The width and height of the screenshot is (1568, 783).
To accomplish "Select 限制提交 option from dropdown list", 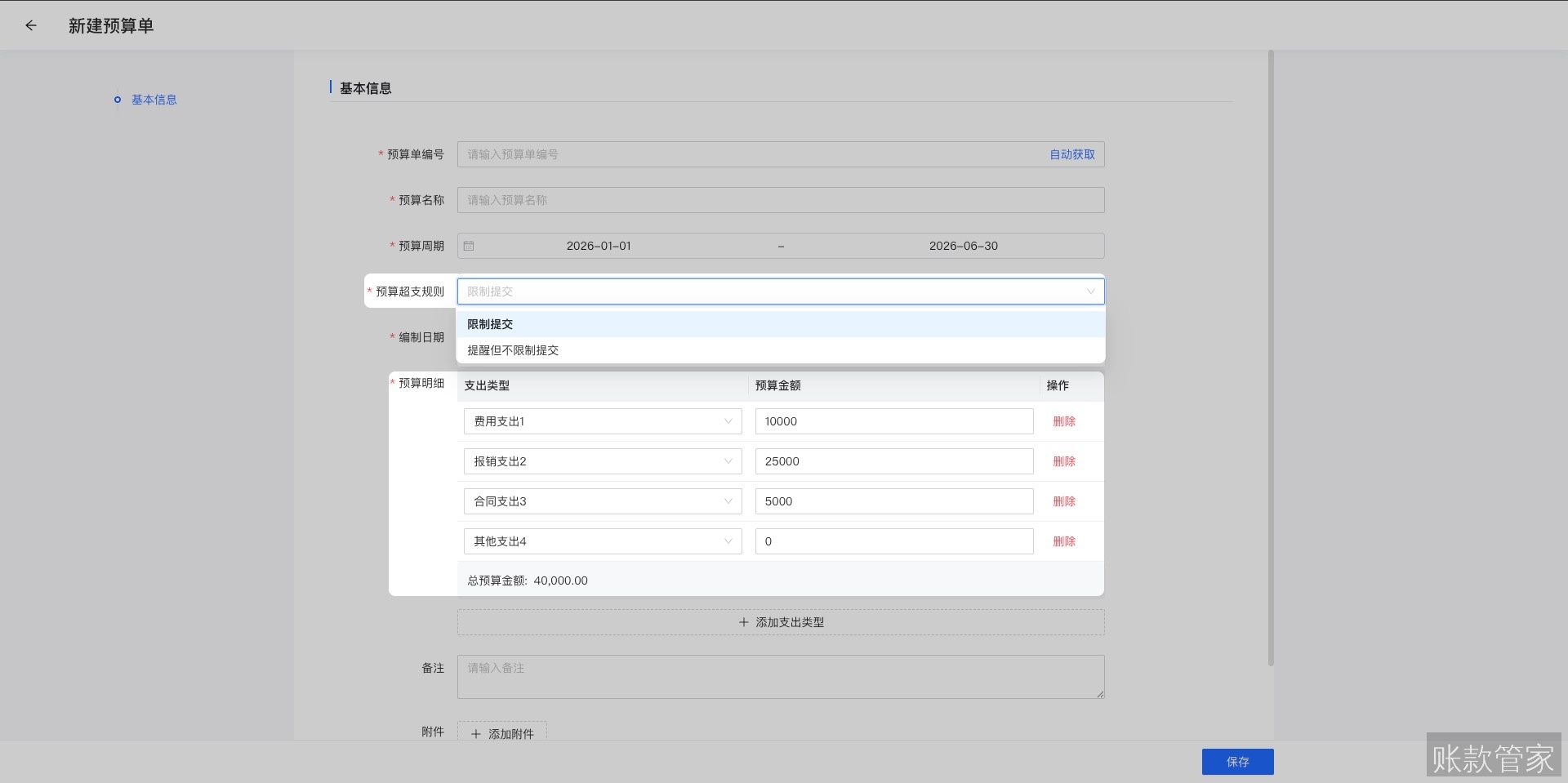I will coord(490,324).
